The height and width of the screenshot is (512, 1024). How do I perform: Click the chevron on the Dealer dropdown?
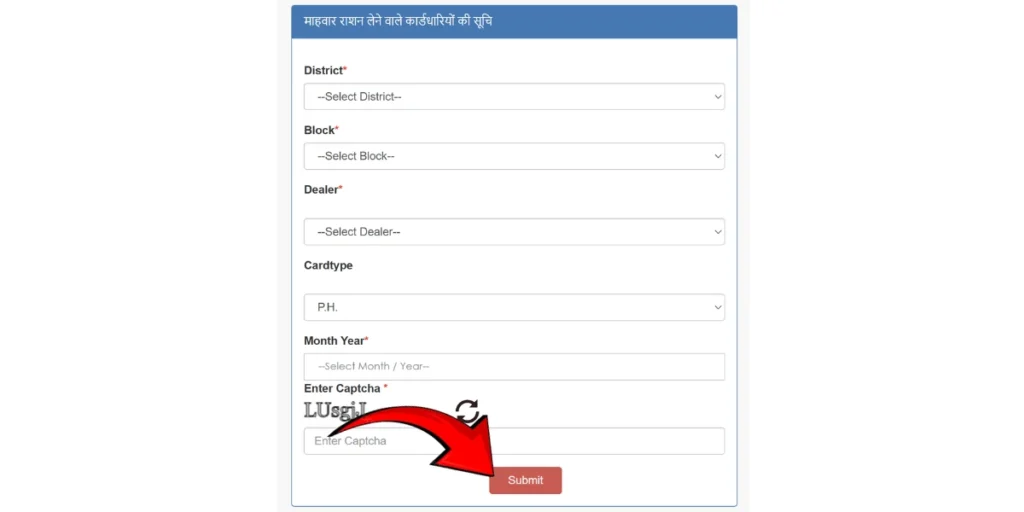717,232
